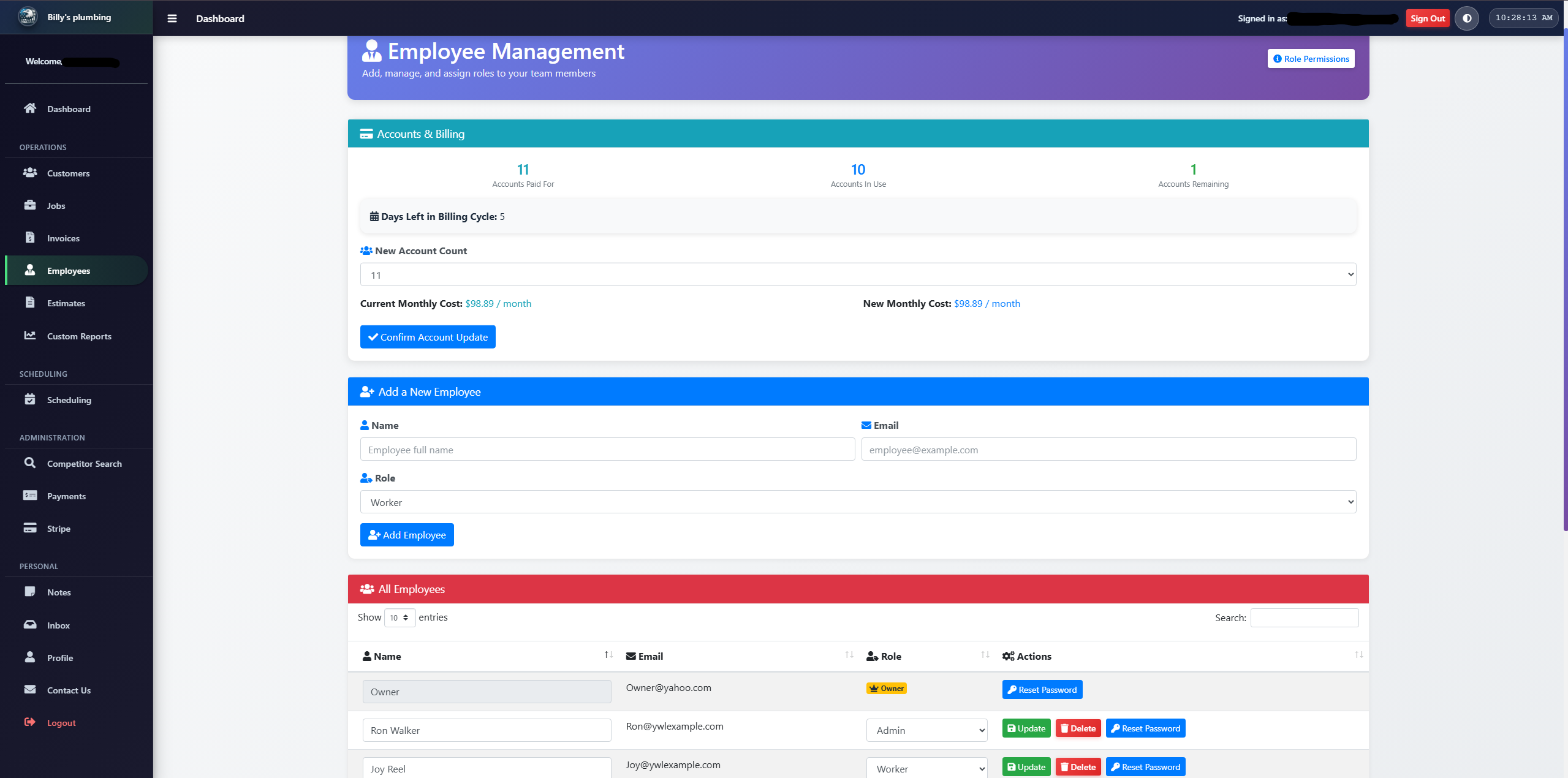Sort table by Role column arrows
This screenshot has width=1568, height=778.
click(x=985, y=655)
